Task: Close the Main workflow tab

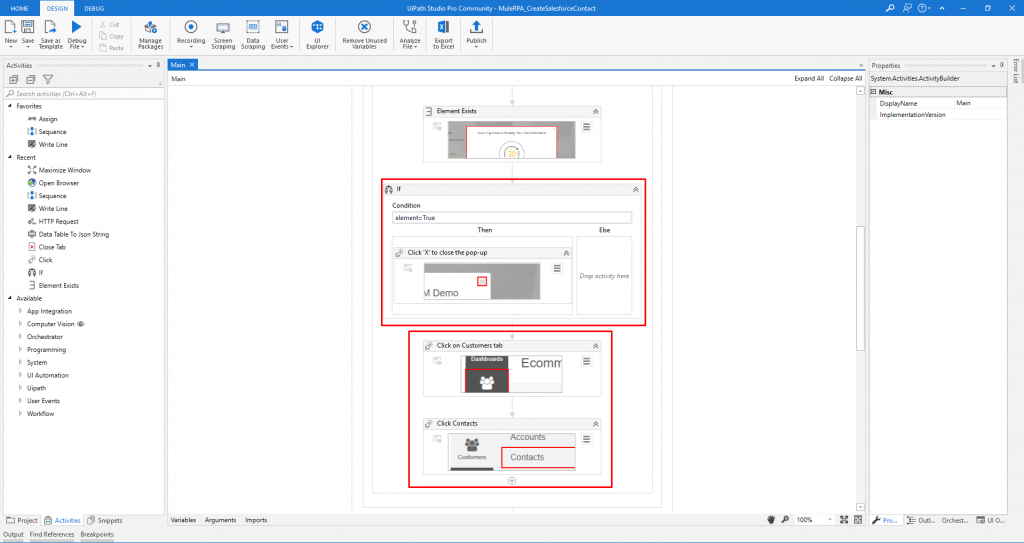Action: [x=192, y=65]
